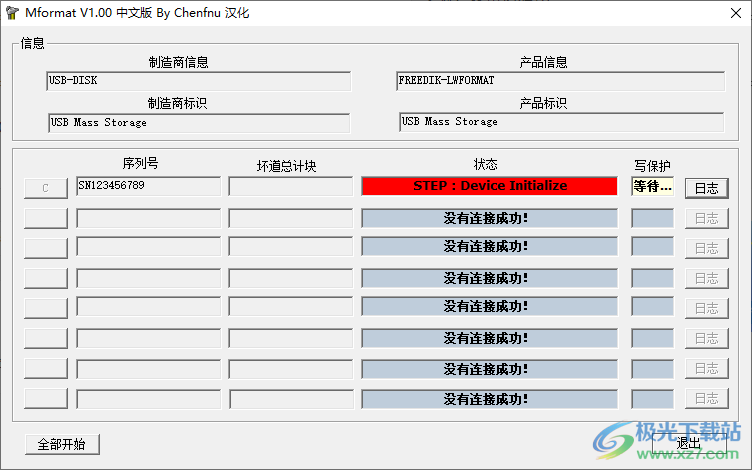This screenshot has width=752, height=470.
Task: Click the manufacturer info field showing USB-DISK
Action: pos(199,81)
